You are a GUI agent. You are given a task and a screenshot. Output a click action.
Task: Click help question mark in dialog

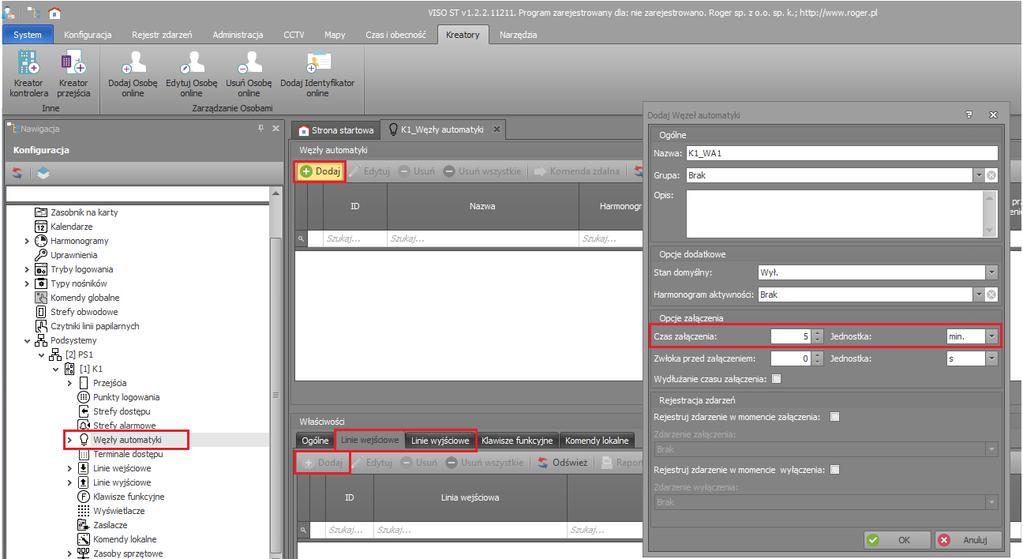tap(969, 115)
